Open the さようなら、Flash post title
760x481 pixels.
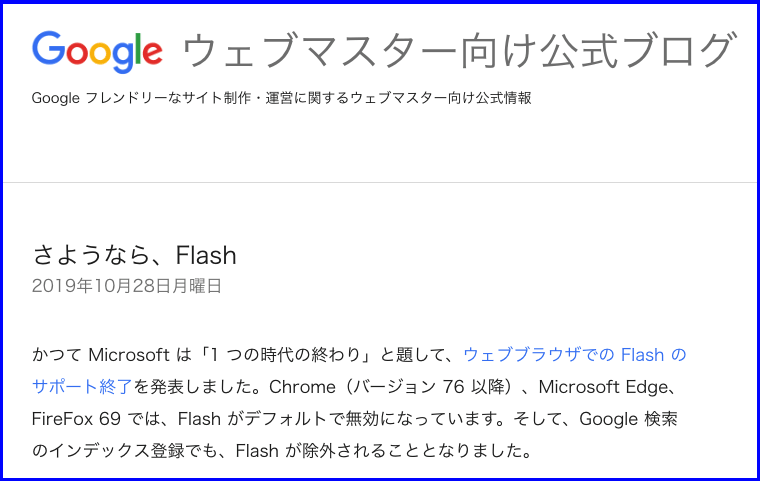coord(134,255)
